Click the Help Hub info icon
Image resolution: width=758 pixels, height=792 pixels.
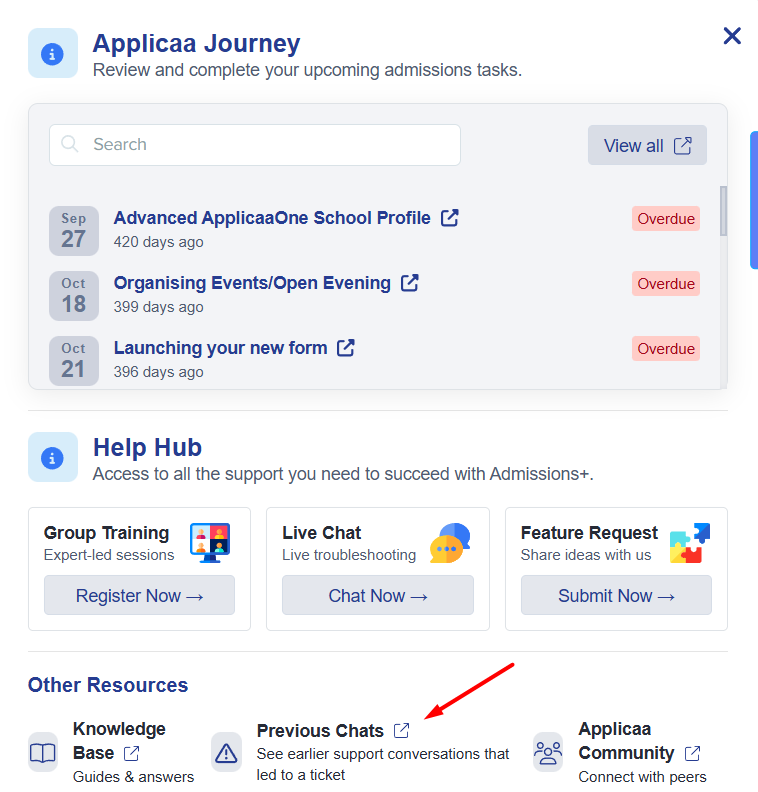53,457
